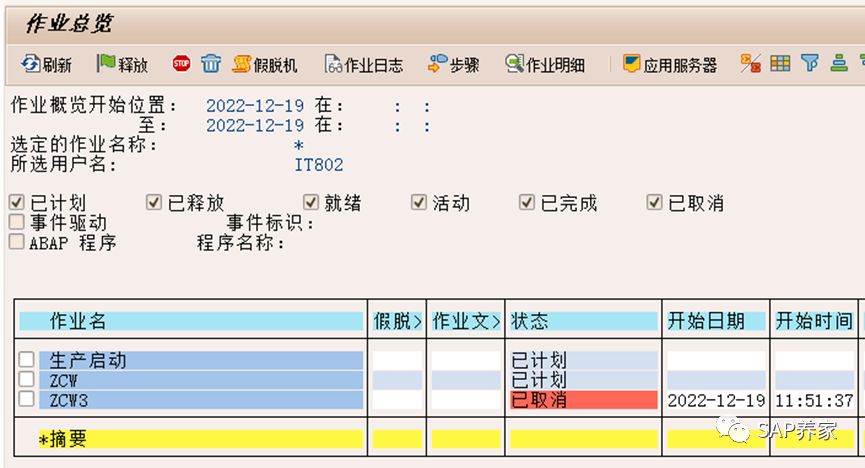The image size is (865, 468).
Task: Click the ZCW job name cell
Action: [x=201, y=380]
